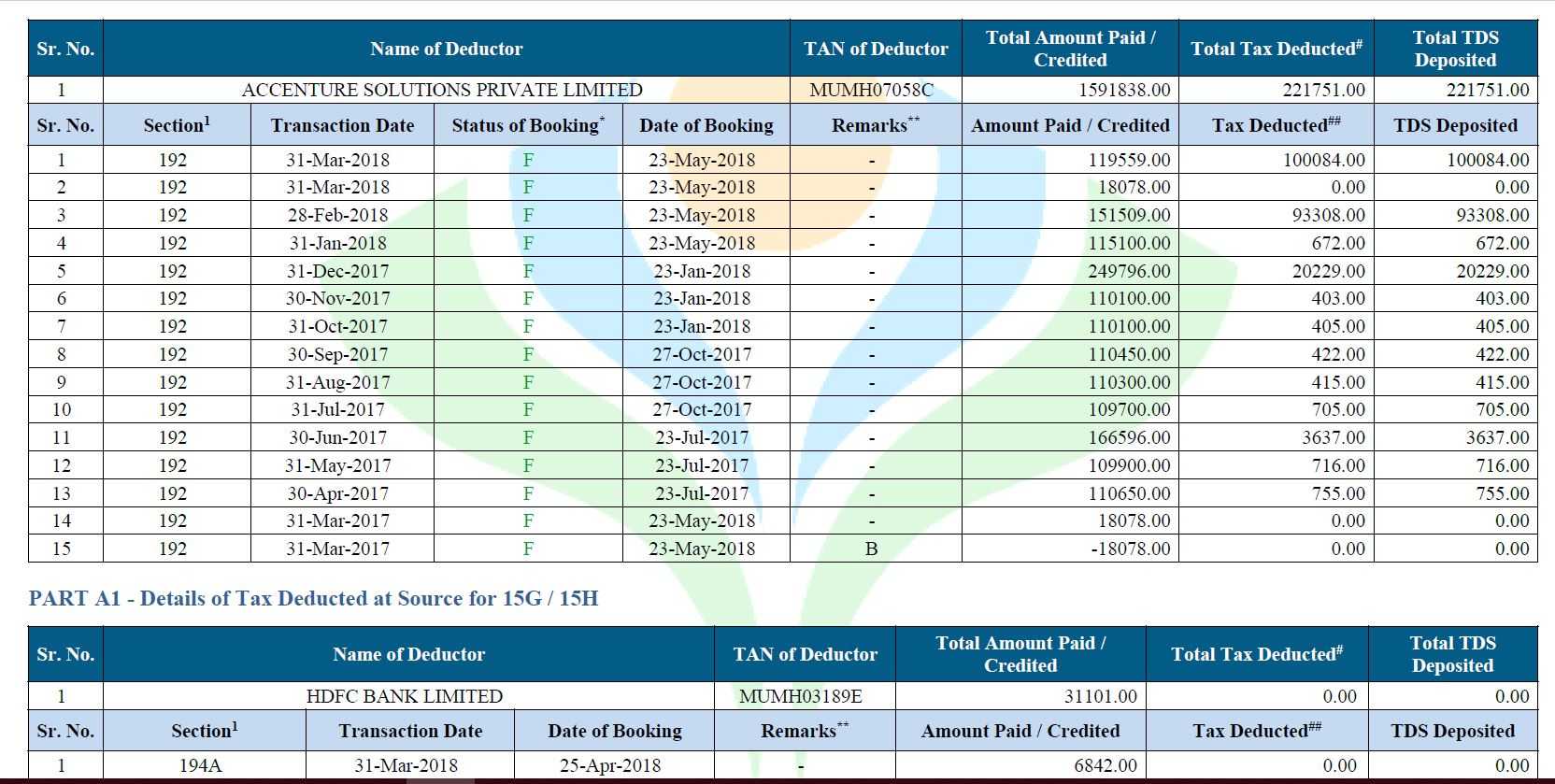
Task: Click the F status in row 8
Action: (x=528, y=354)
